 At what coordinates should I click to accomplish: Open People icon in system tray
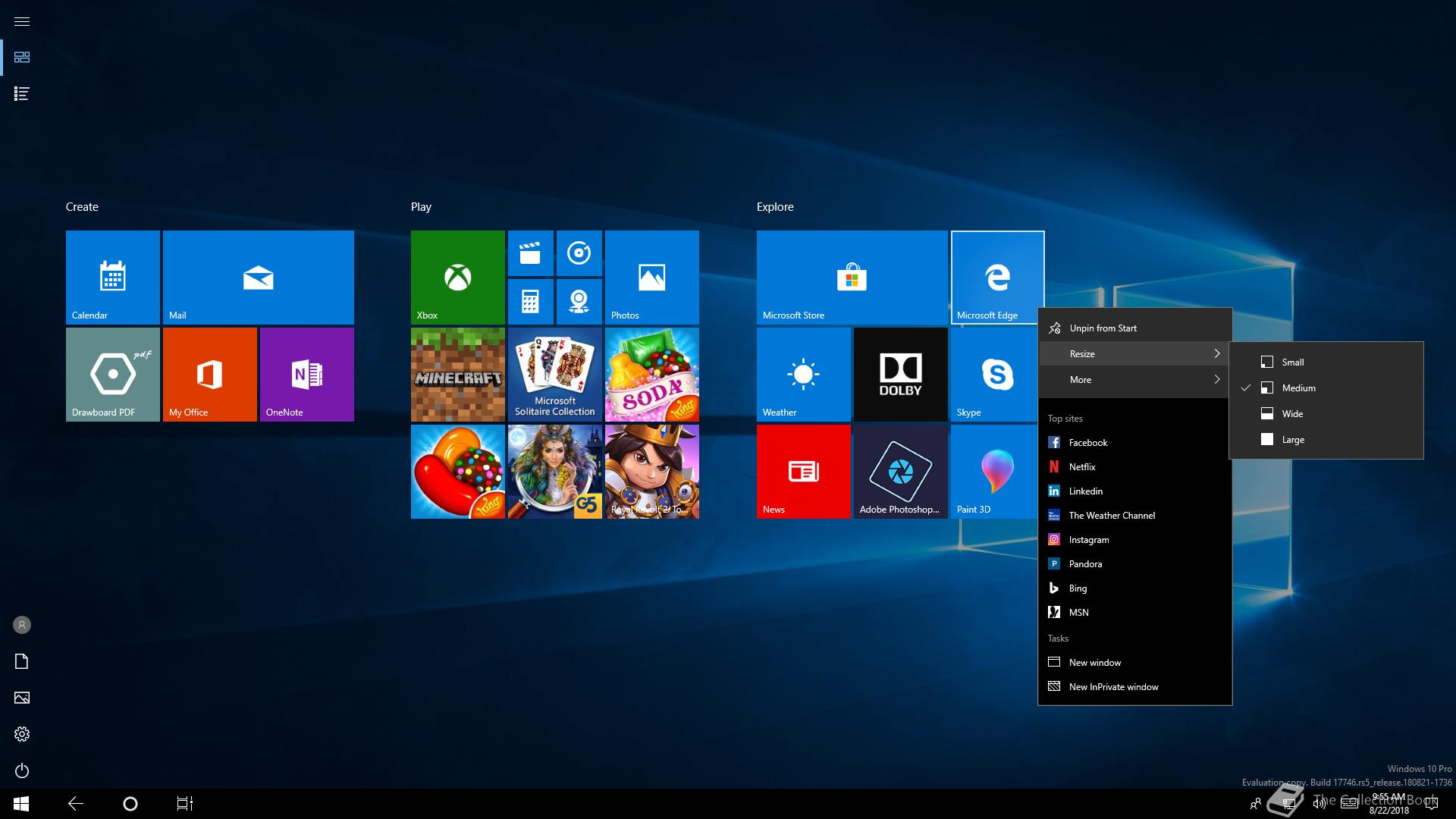1256,804
